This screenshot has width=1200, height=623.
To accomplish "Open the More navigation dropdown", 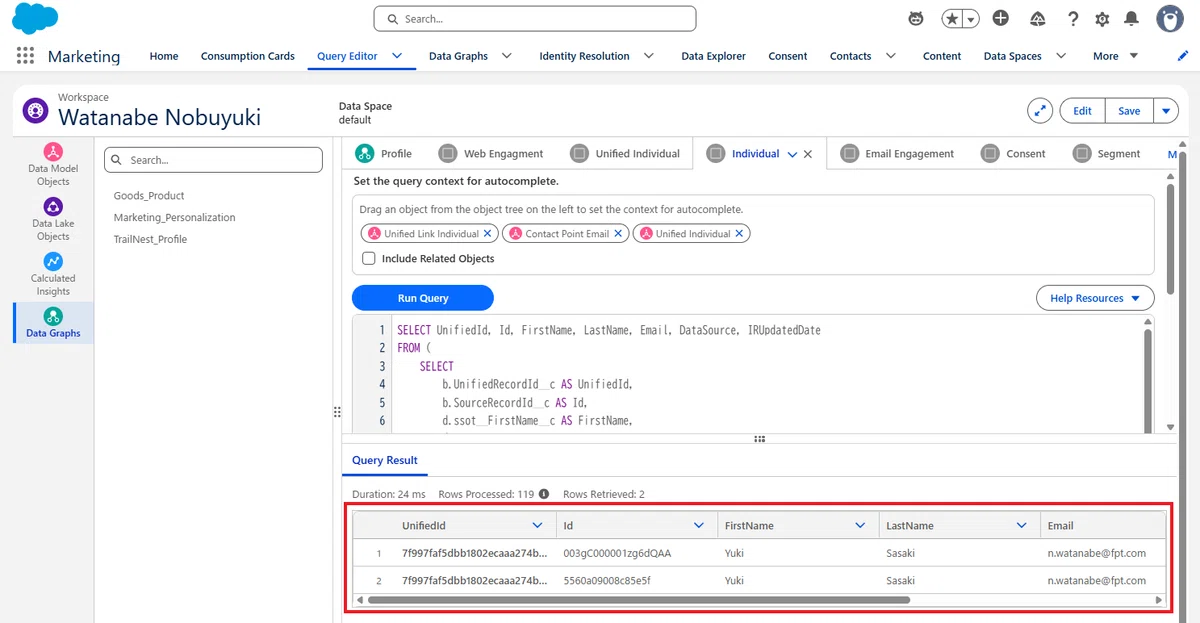I will [1116, 56].
